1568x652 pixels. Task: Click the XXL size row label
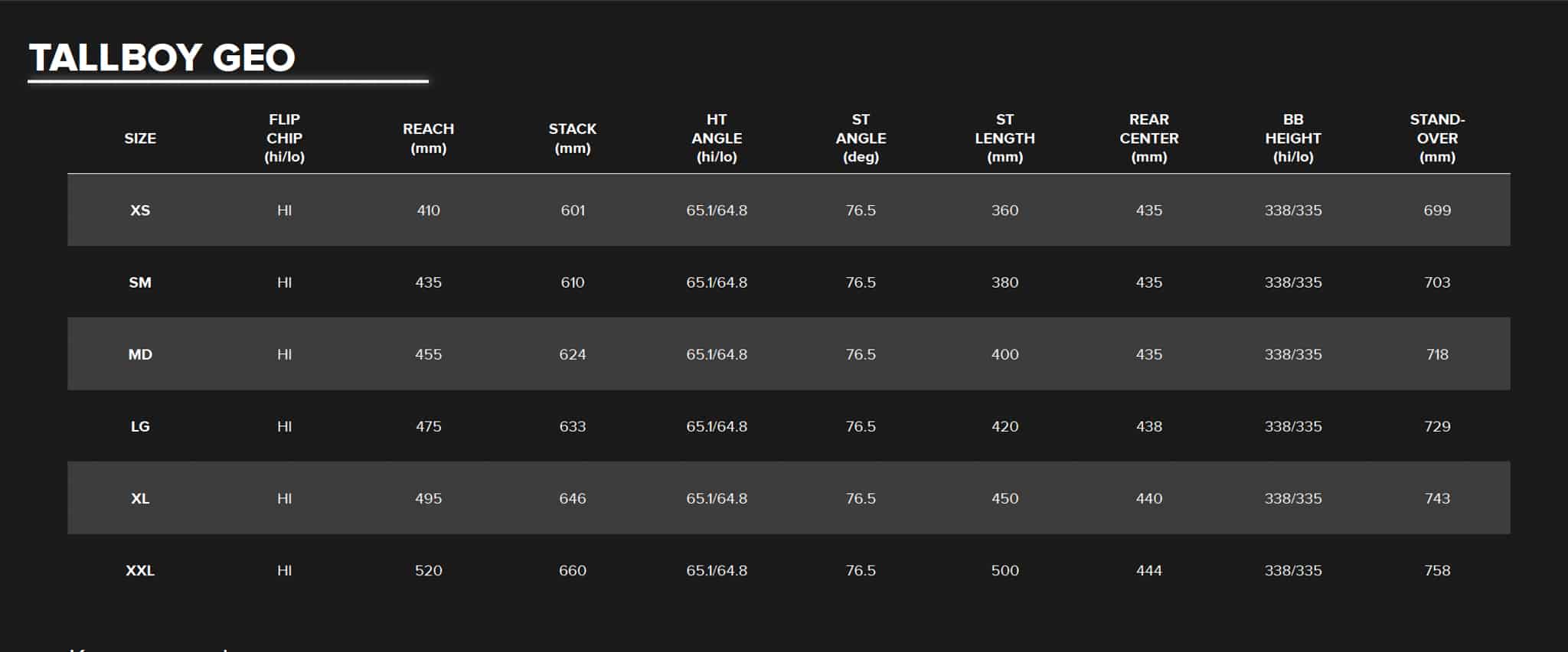pos(140,570)
